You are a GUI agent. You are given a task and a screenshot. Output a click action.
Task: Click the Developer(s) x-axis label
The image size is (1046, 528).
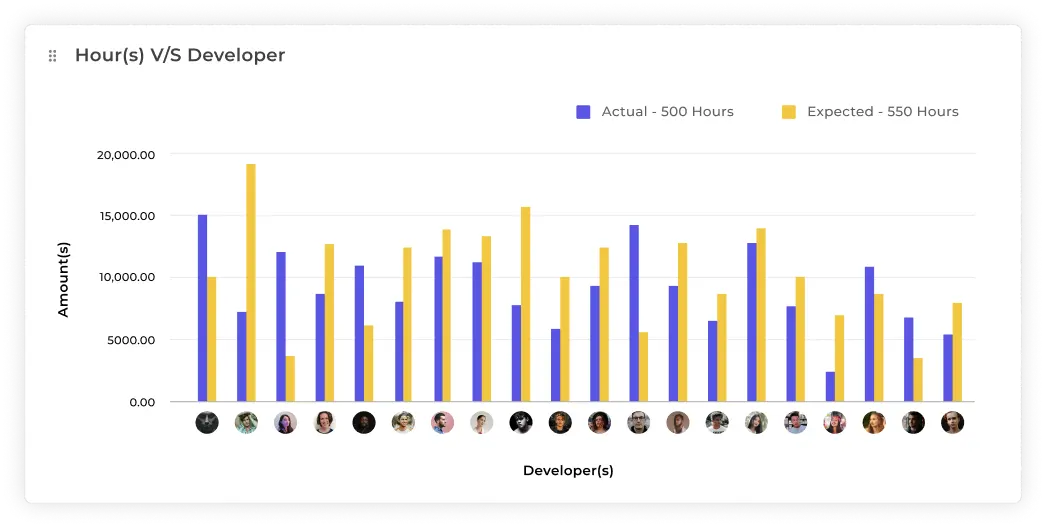point(568,470)
